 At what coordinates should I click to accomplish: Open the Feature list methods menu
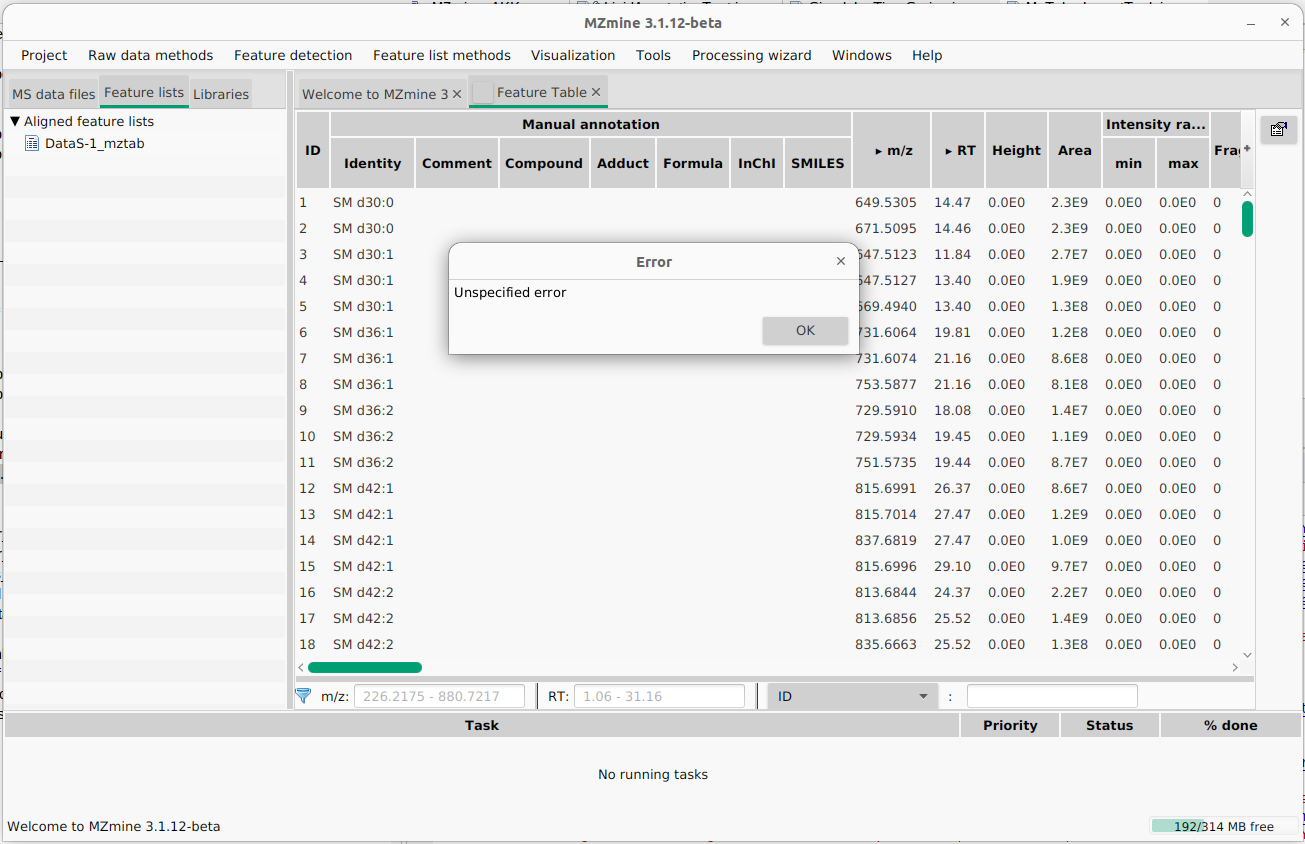click(441, 55)
